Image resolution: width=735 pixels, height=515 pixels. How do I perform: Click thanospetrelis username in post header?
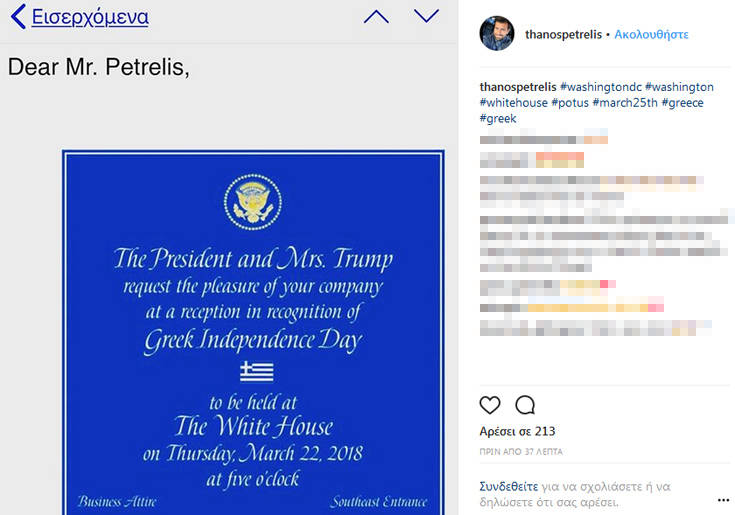coord(563,34)
